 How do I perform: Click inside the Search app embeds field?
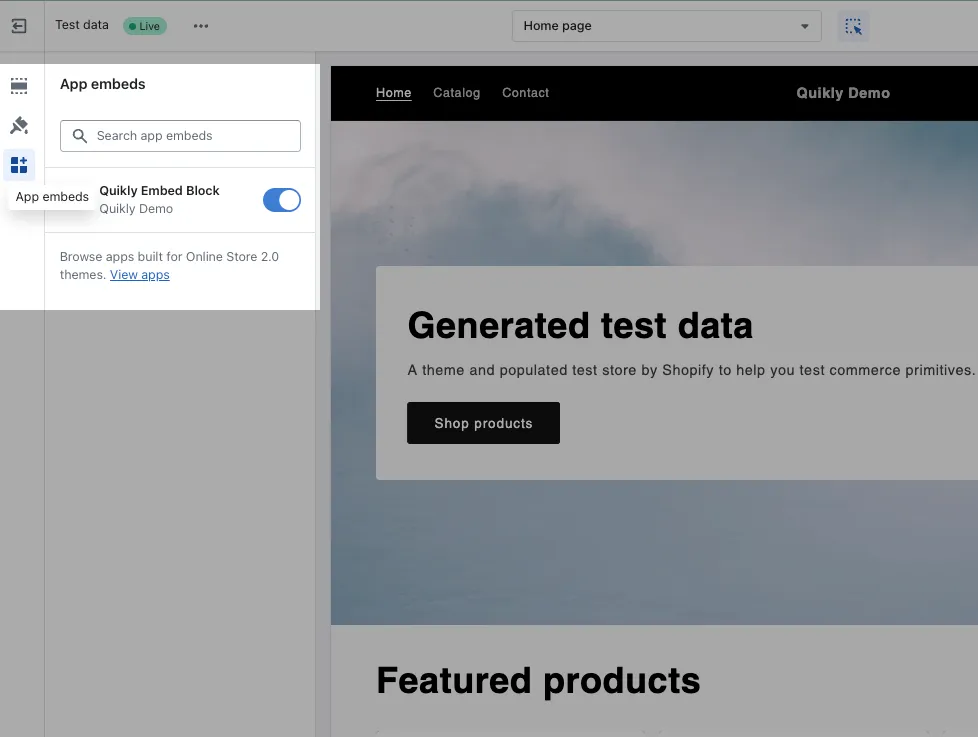pyautogui.click(x=180, y=136)
